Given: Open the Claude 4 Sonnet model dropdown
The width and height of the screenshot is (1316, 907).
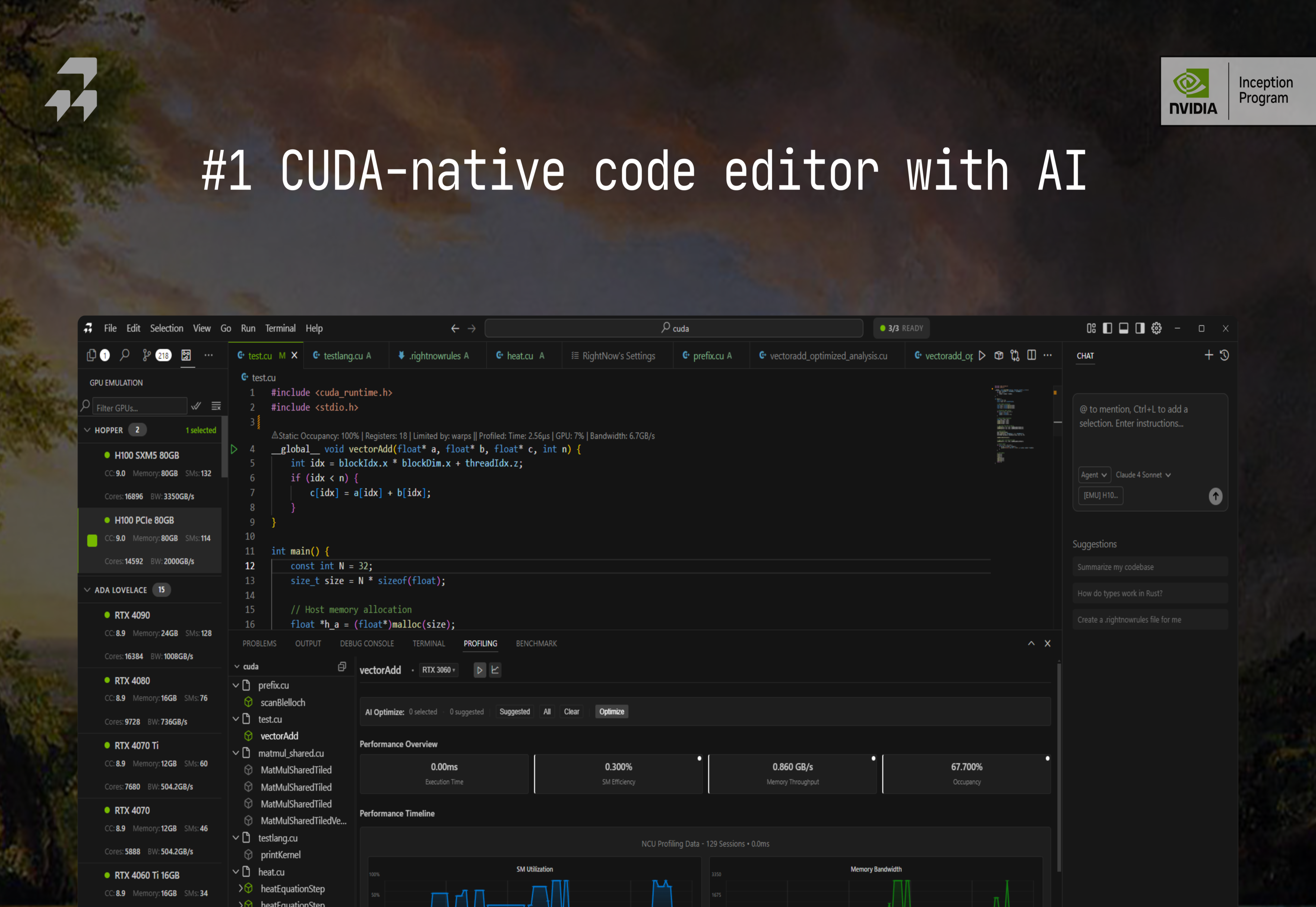Looking at the screenshot, I should (x=1143, y=475).
